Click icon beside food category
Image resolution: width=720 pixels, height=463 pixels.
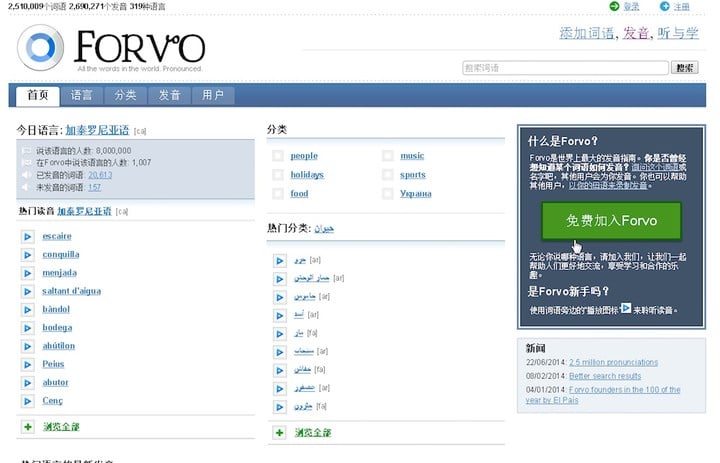click(278, 193)
